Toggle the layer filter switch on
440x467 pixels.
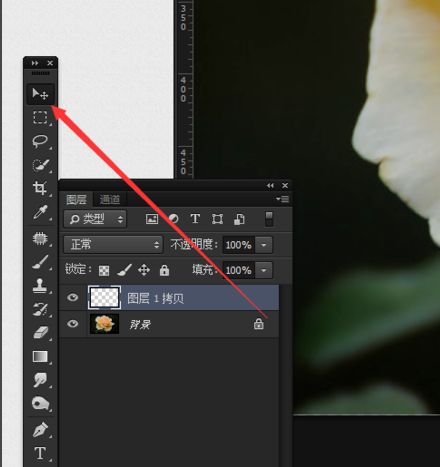tap(269, 219)
